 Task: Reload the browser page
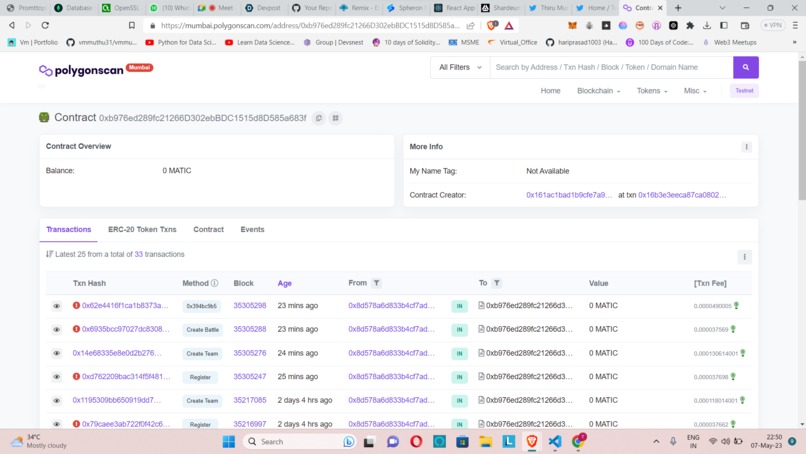click(45, 25)
